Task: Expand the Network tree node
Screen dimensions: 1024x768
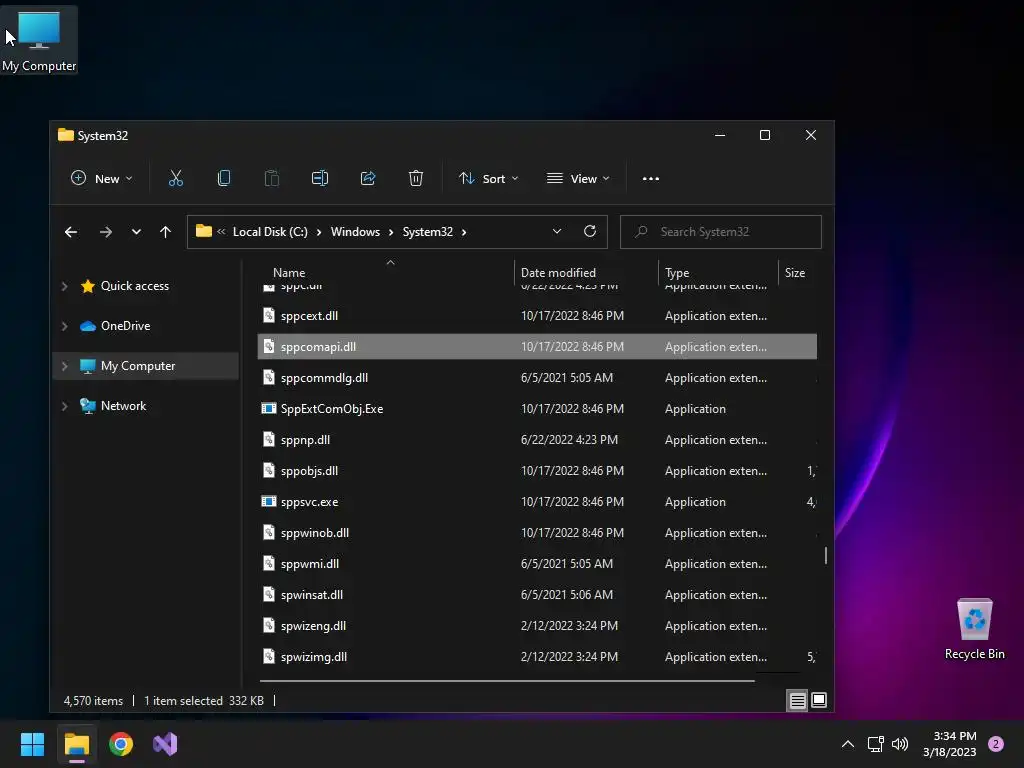Action: (x=64, y=406)
